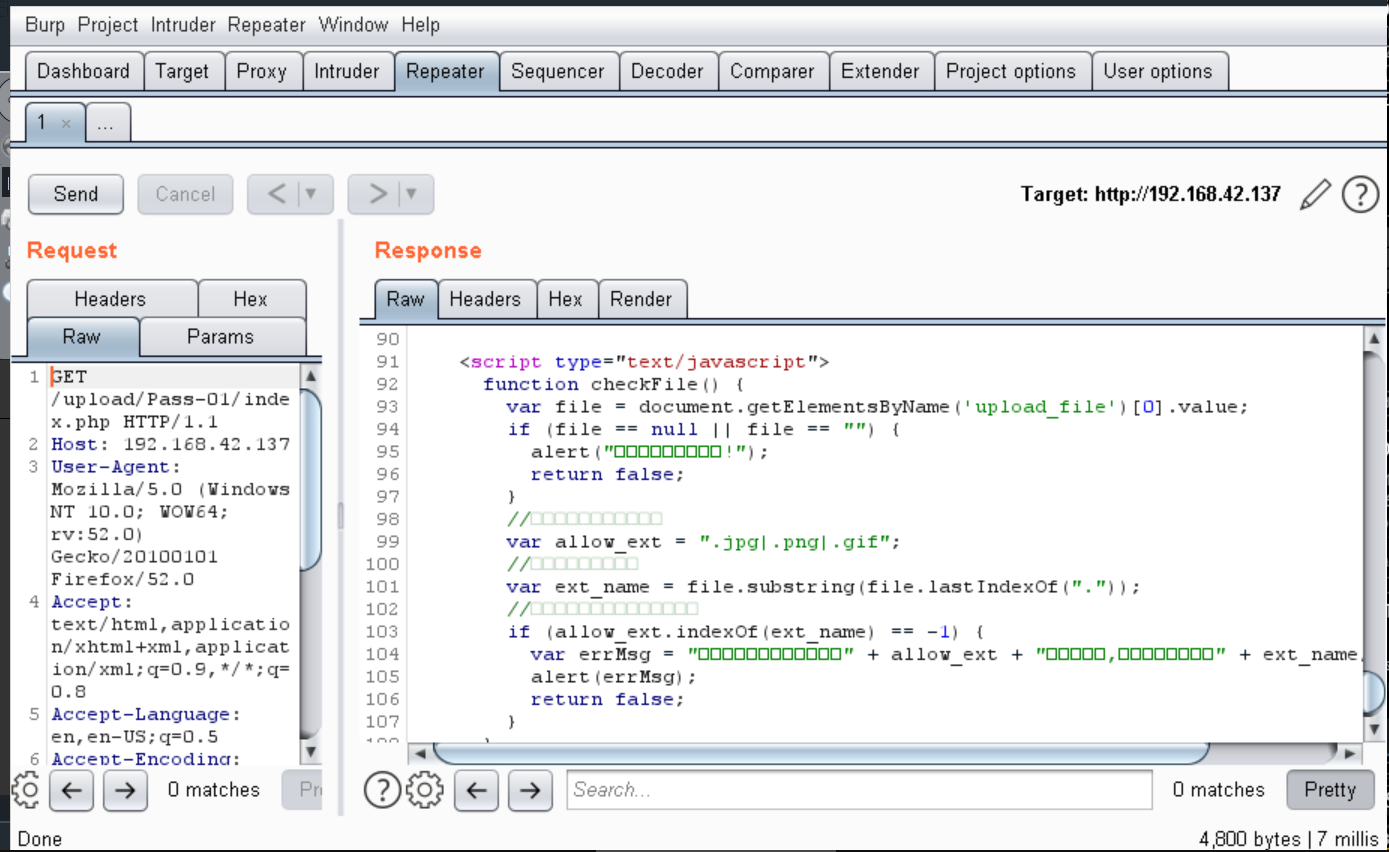Switch to the Intruder tab
The width and height of the screenshot is (1389, 852).
[347, 72]
